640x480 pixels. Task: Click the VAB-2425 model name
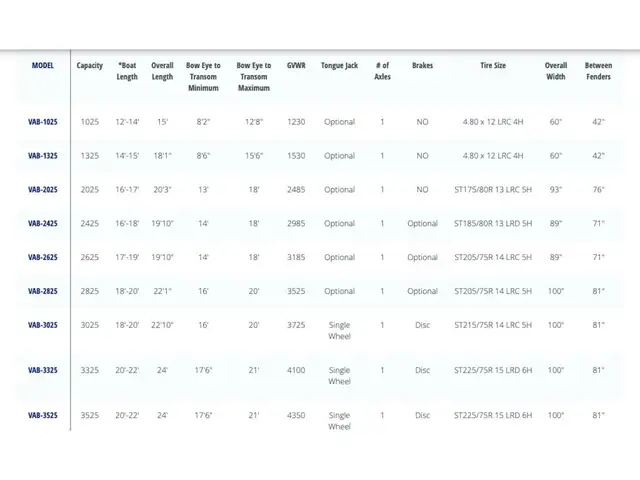click(x=43, y=224)
